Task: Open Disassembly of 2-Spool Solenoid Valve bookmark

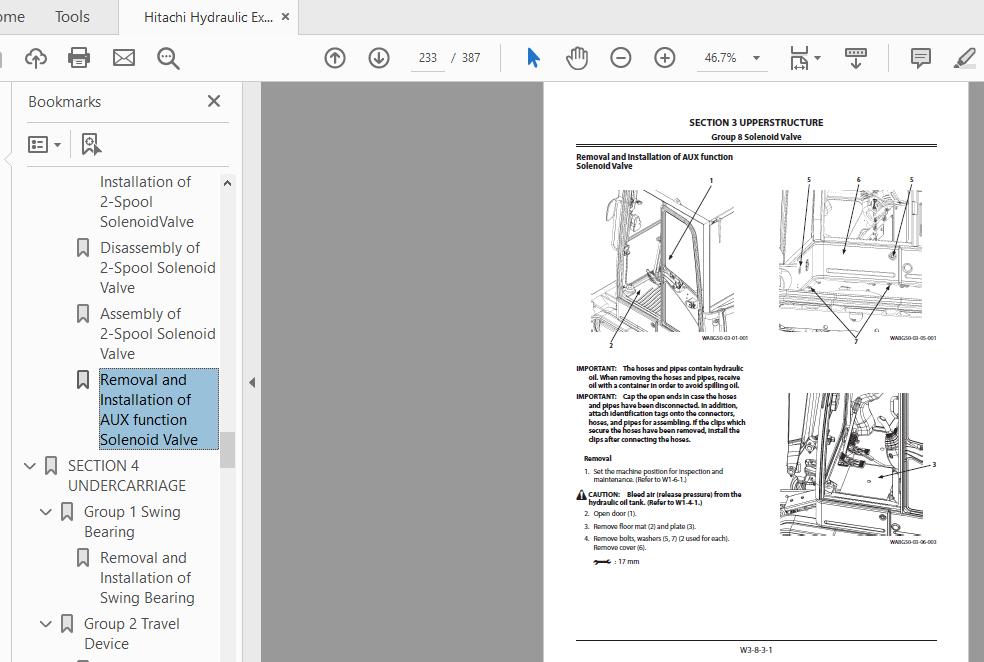Action: pos(158,268)
